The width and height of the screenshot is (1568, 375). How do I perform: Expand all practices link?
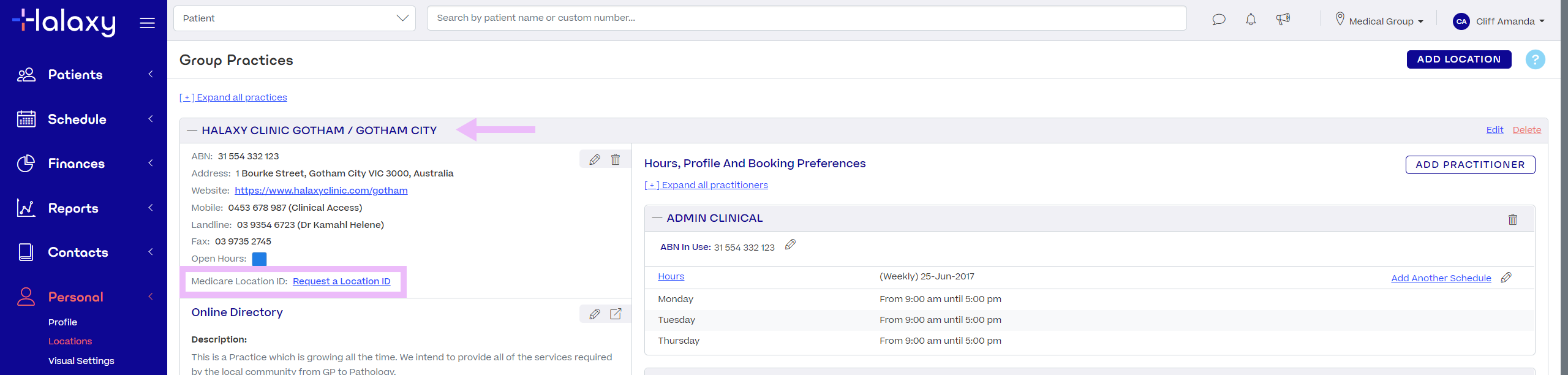coord(233,97)
